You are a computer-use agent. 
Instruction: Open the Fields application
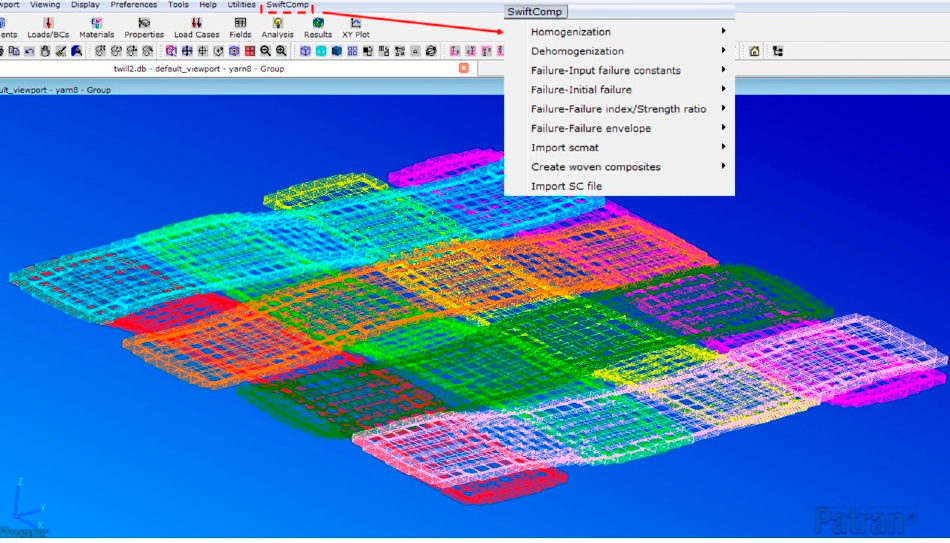[x=240, y=28]
